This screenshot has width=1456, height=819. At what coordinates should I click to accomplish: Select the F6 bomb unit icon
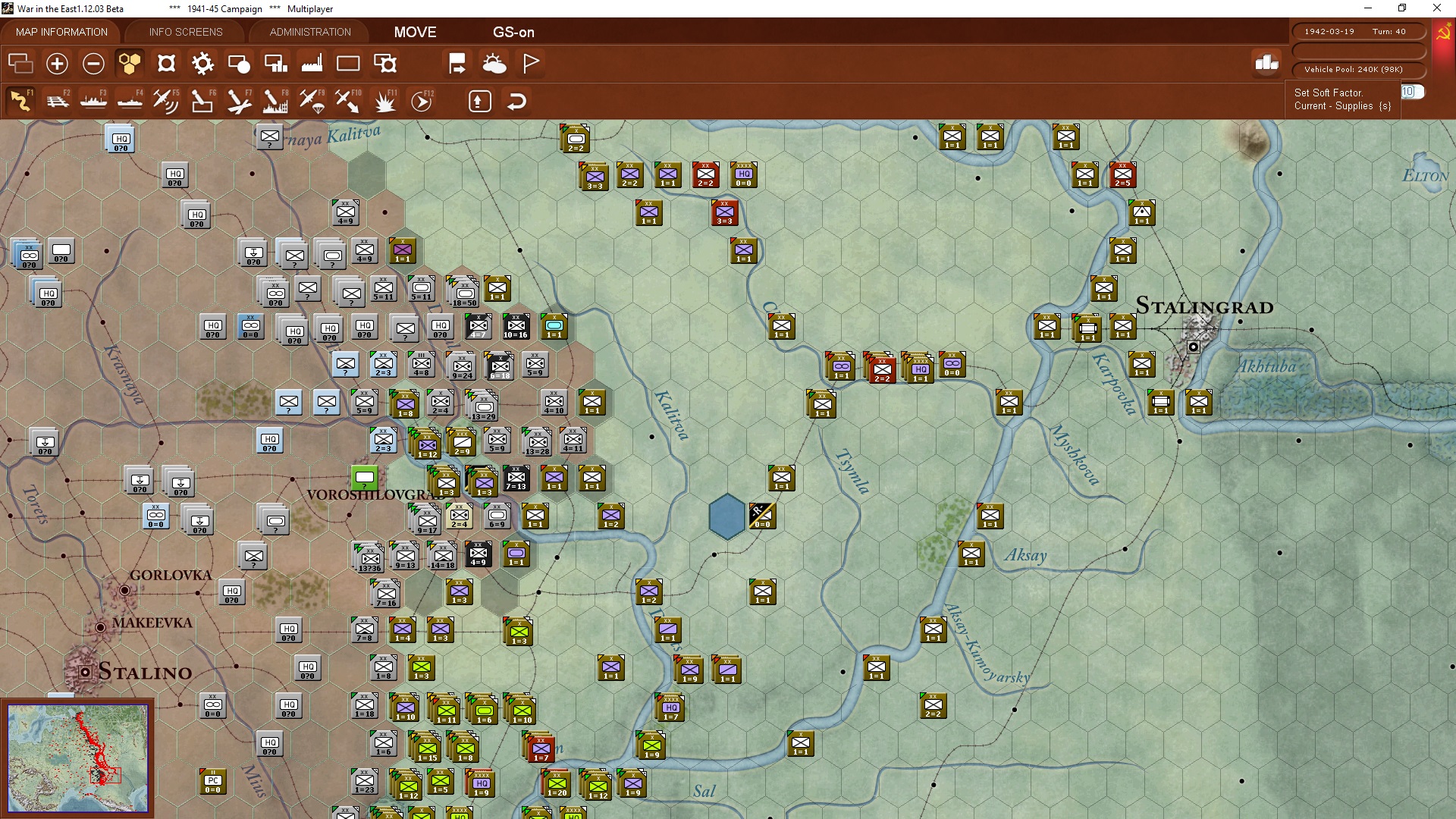point(202,101)
